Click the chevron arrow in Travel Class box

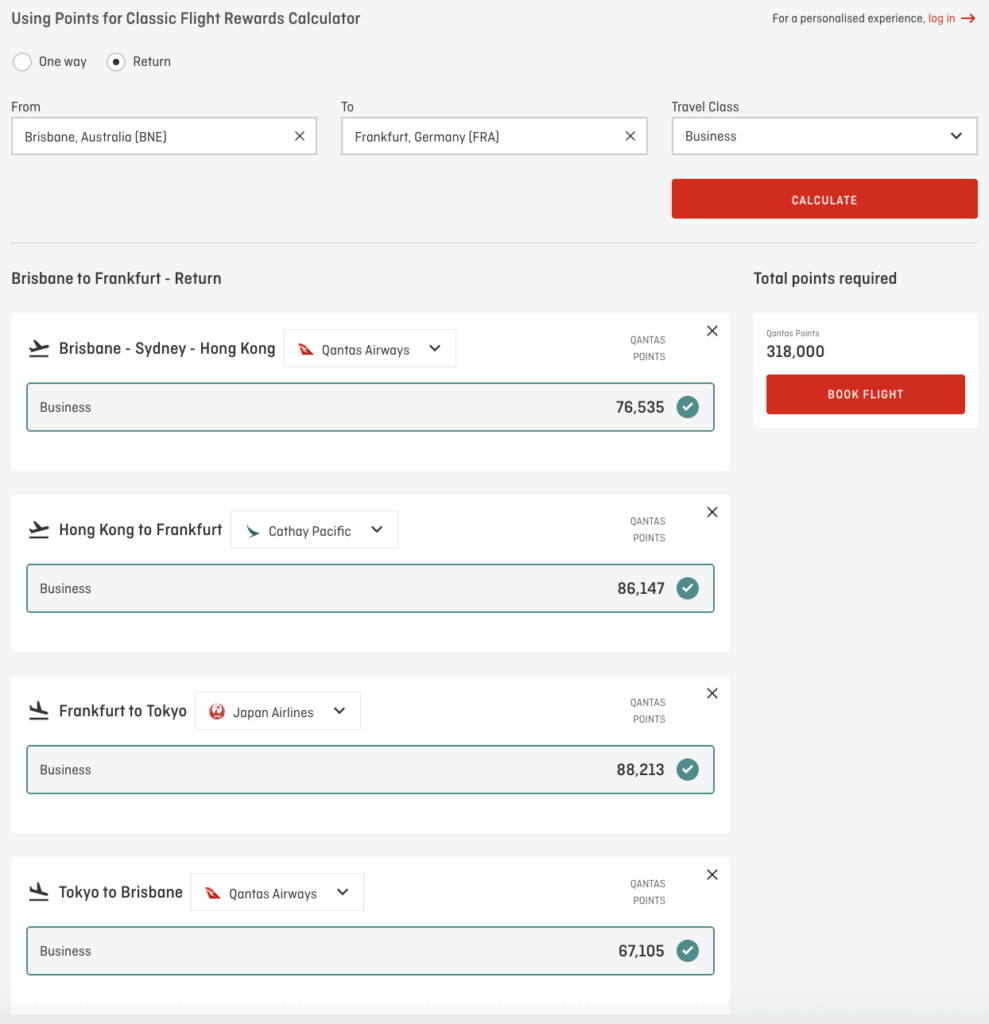(956, 136)
